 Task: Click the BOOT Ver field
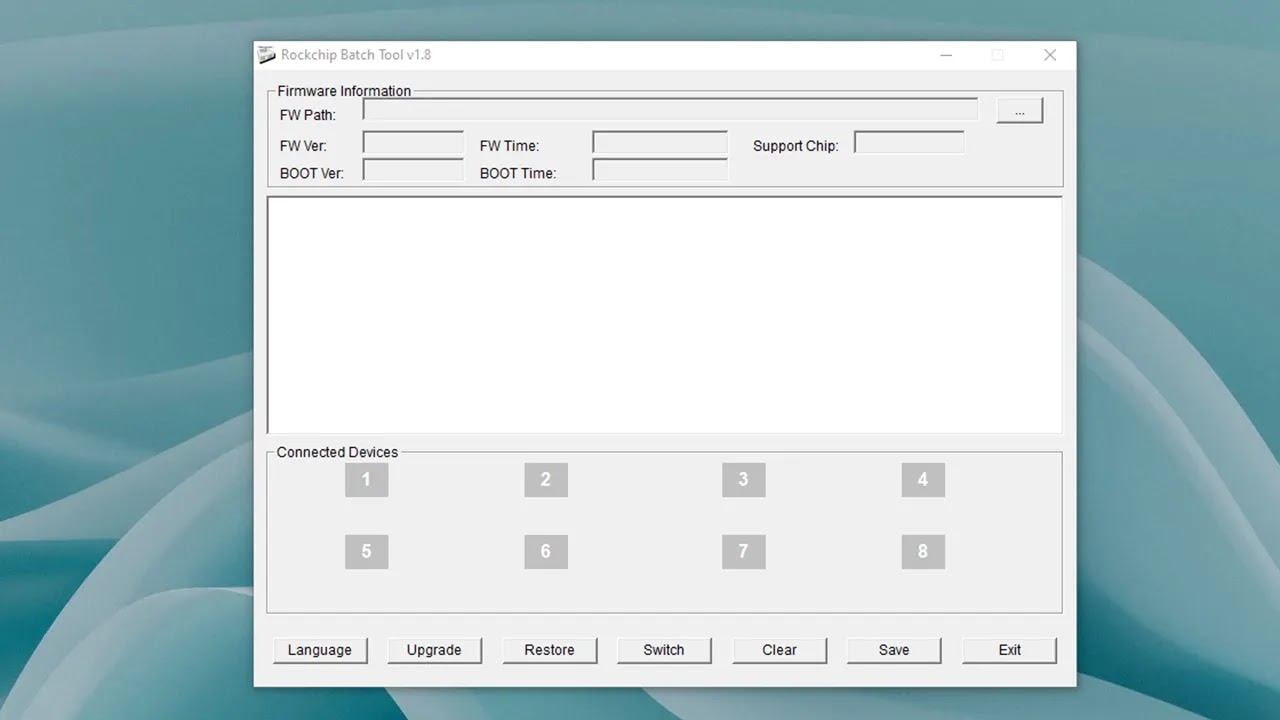point(413,170)
